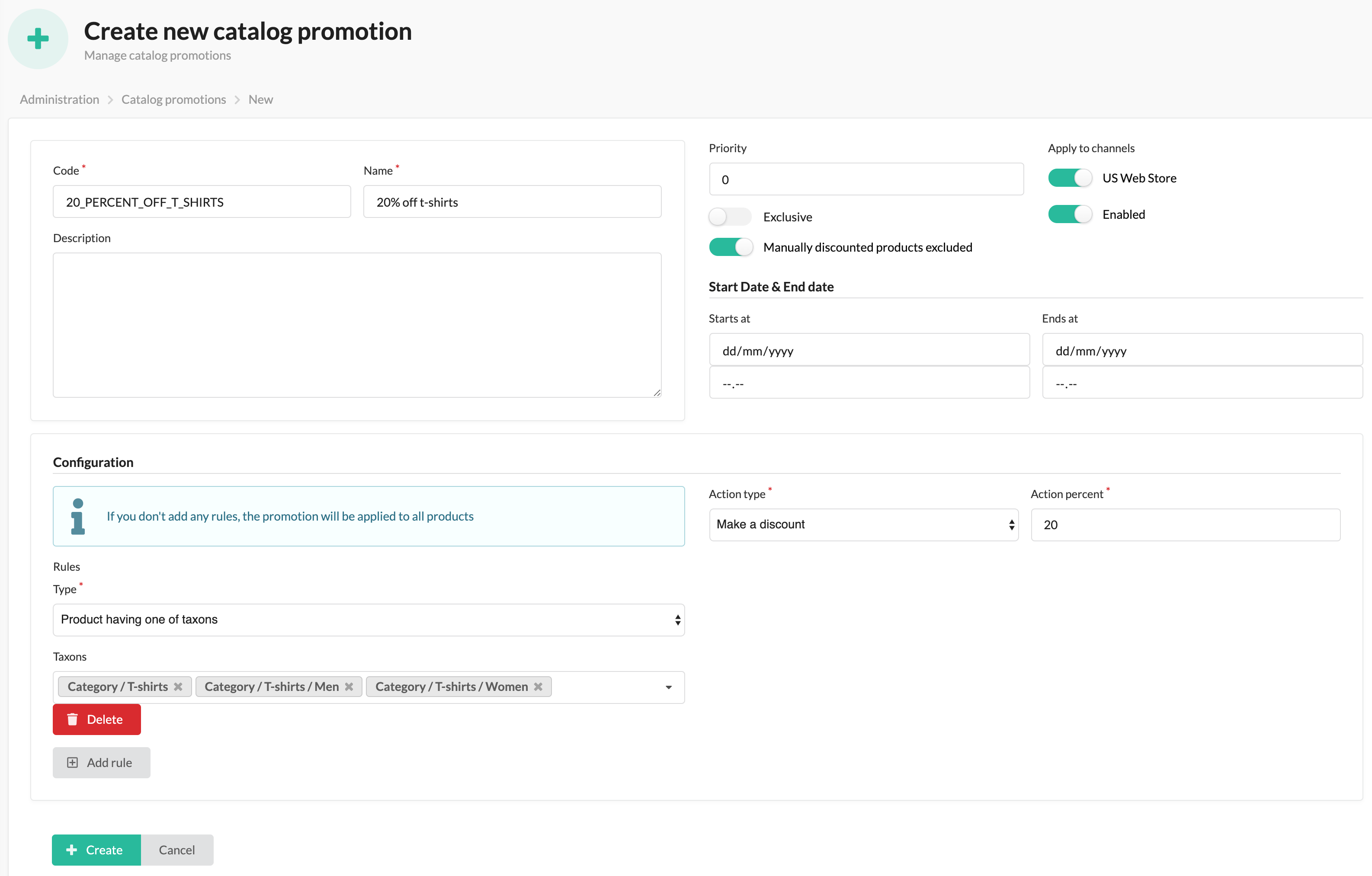Screen dimensions: 1372x876
Task: Select the Ends at time field
Action: 1202,382
